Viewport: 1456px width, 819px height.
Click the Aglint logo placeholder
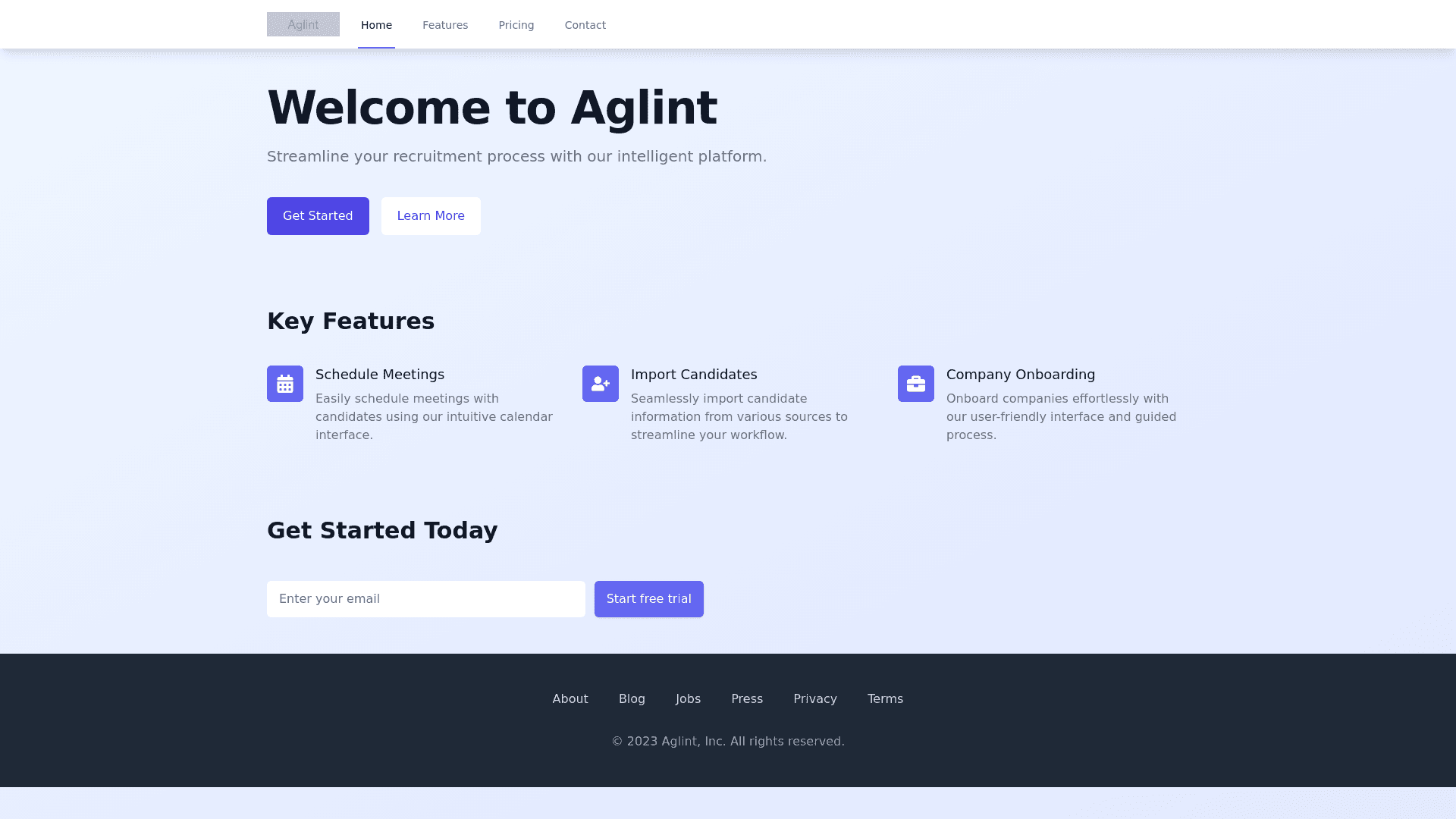(303, 24)
